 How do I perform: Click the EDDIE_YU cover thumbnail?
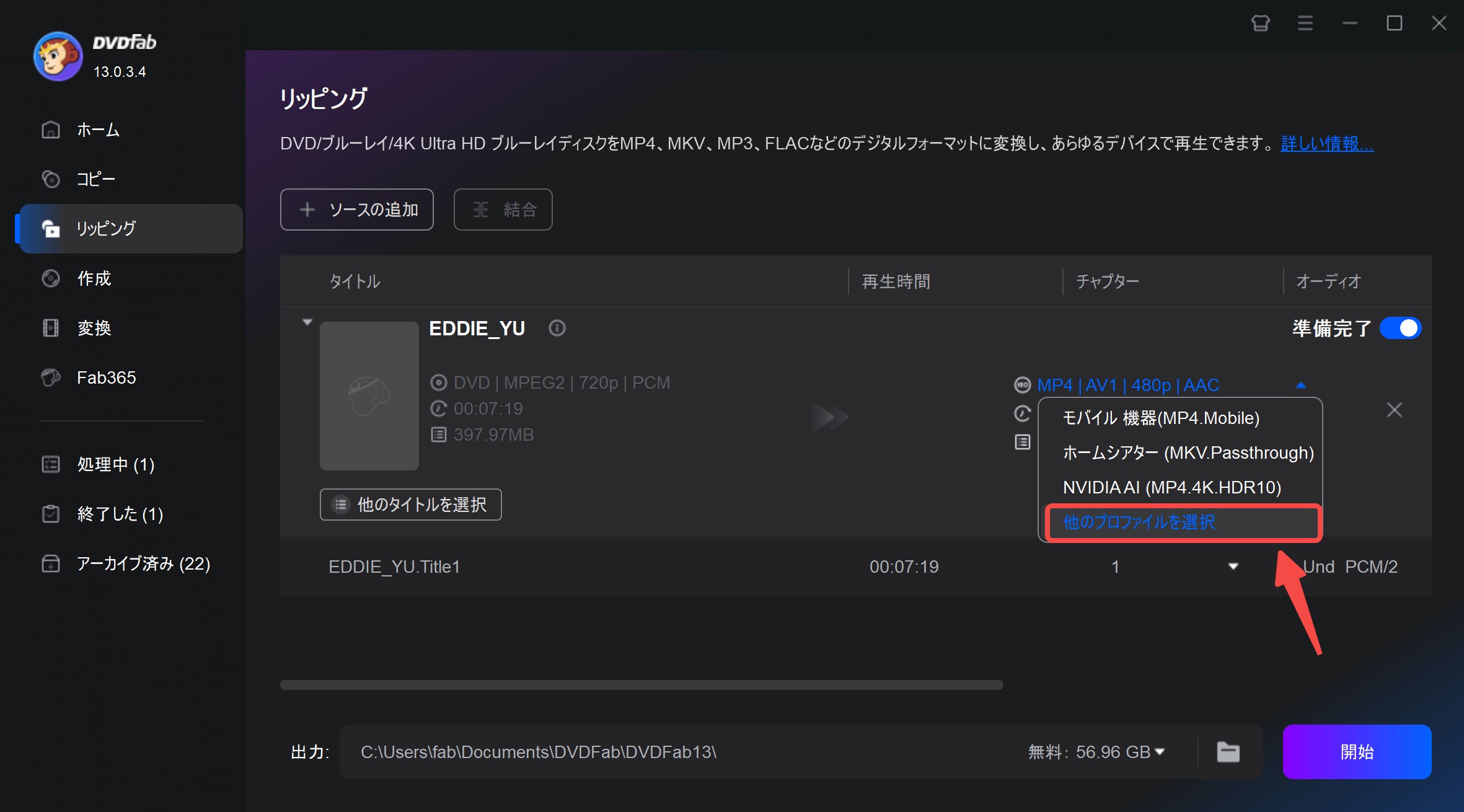(x=369, y=395)
